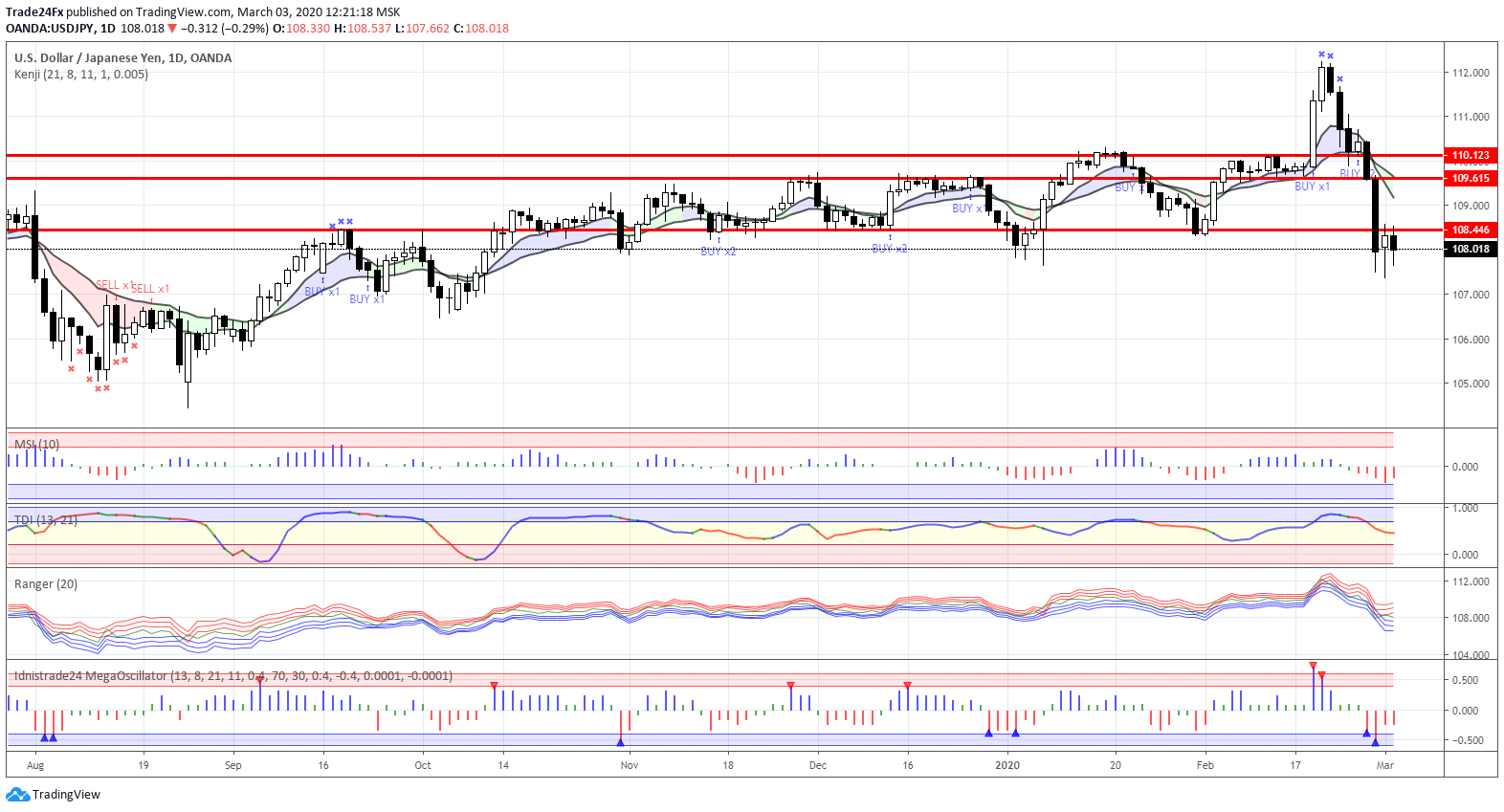Click the Mar date on the time axis

[x=1385, y=765]
